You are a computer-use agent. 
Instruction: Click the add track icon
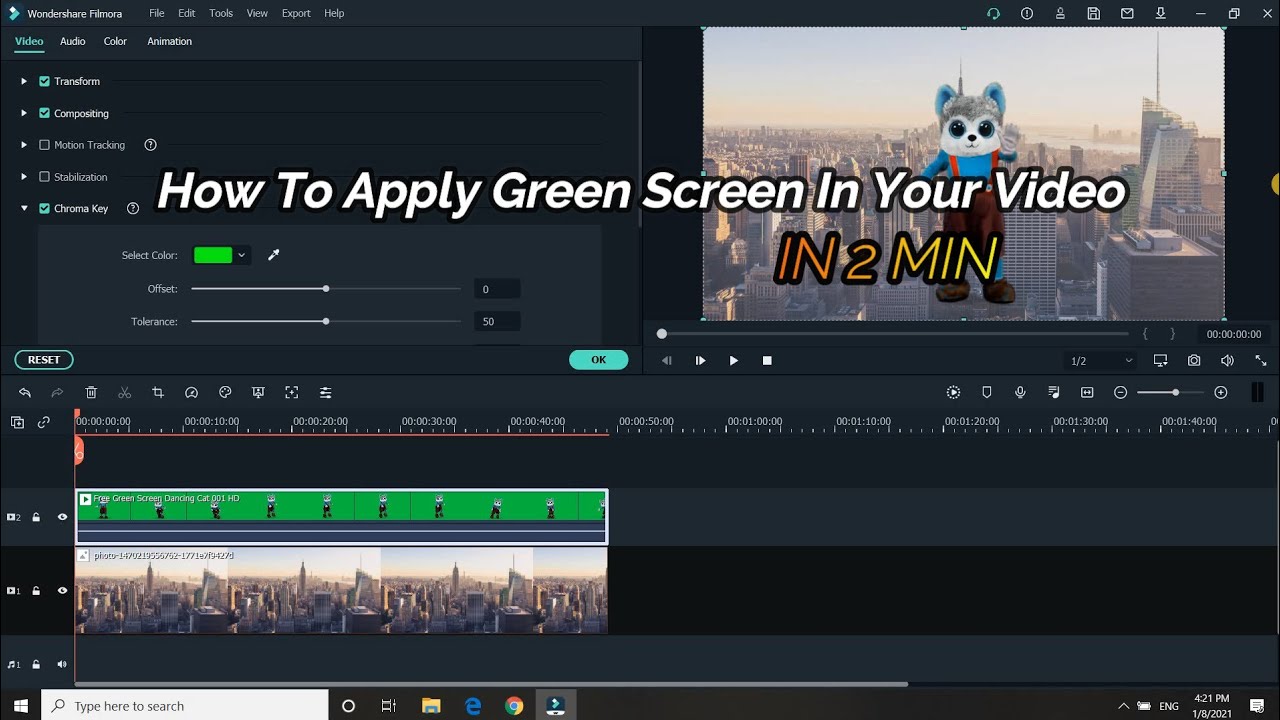17,422
